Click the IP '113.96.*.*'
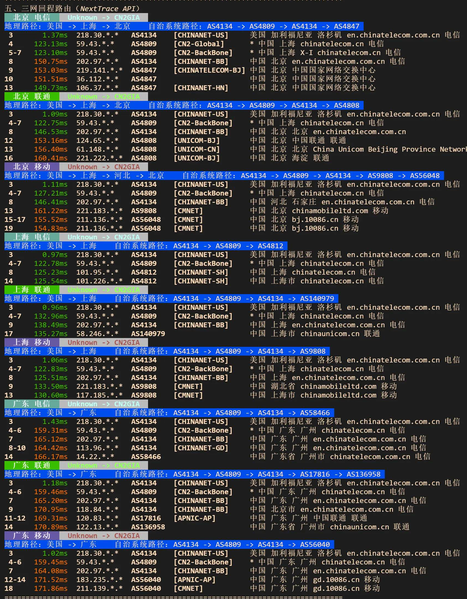 point(97,448)
